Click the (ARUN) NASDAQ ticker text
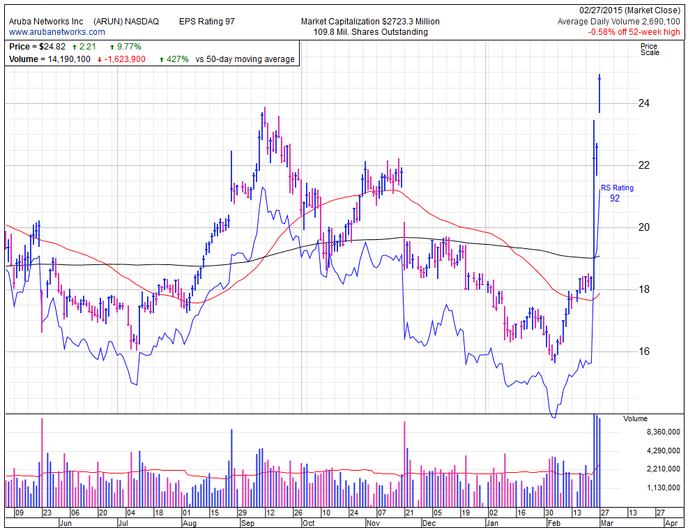This screenshot has height=530, width=688. point(126,21)
